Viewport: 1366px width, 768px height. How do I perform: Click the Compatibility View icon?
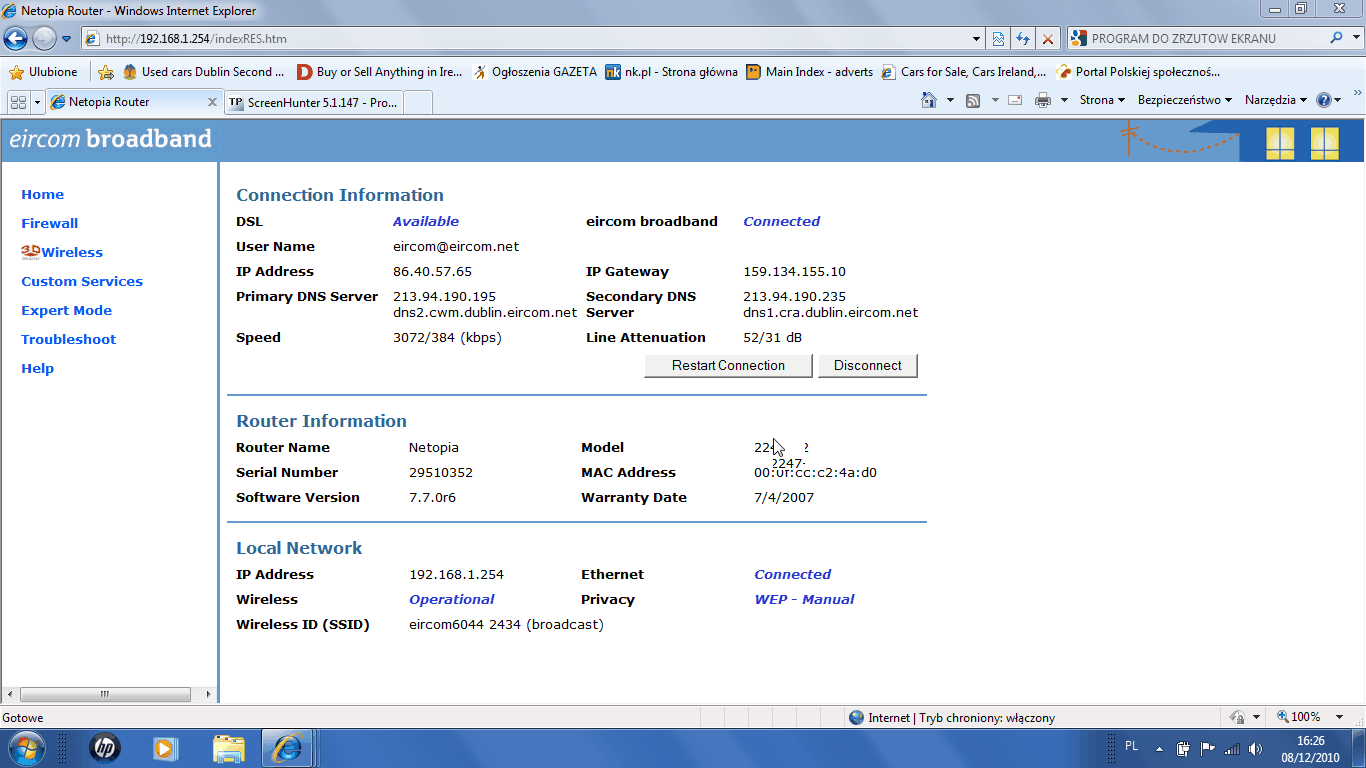tap(998, 39)
